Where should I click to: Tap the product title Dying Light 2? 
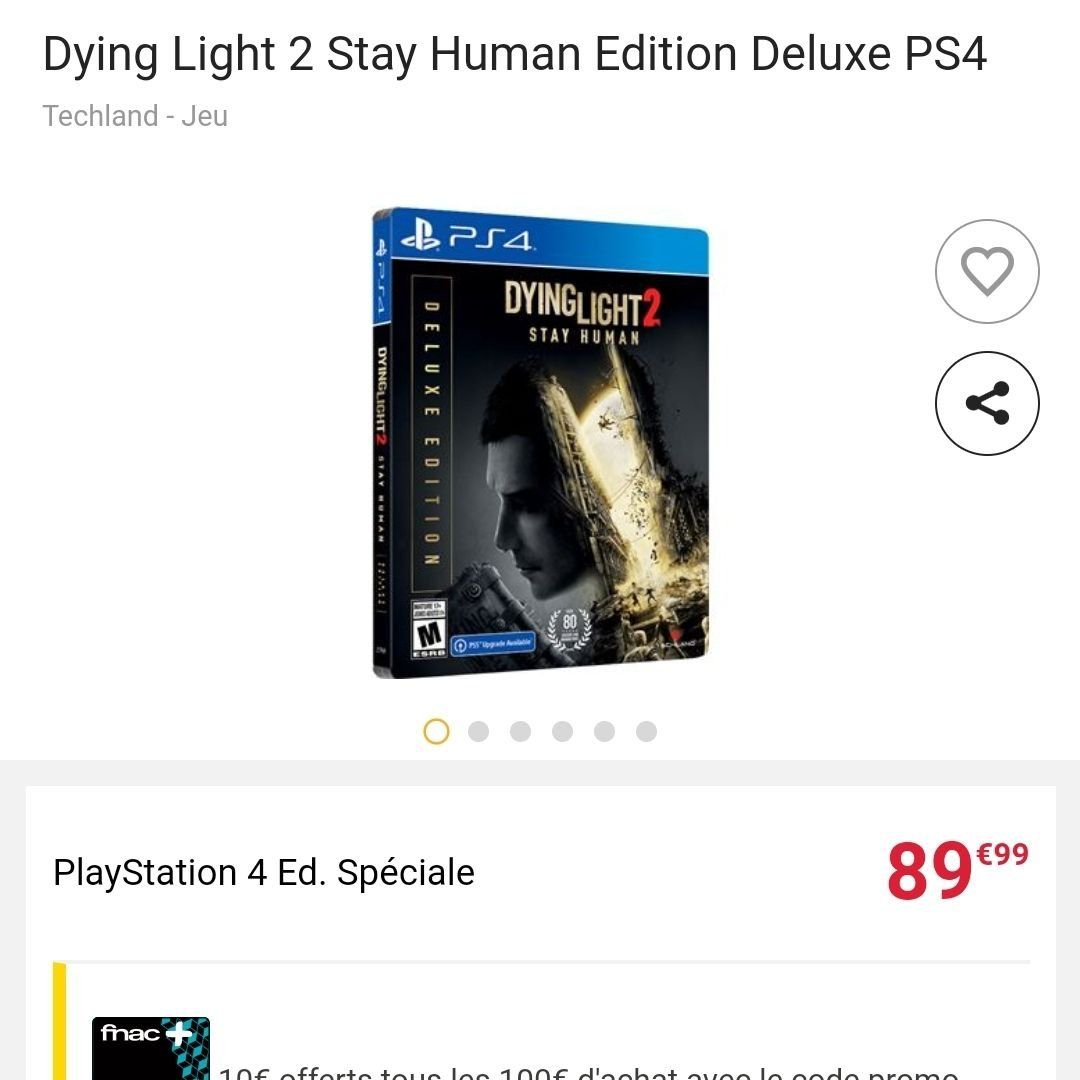(x=515, y=54)
